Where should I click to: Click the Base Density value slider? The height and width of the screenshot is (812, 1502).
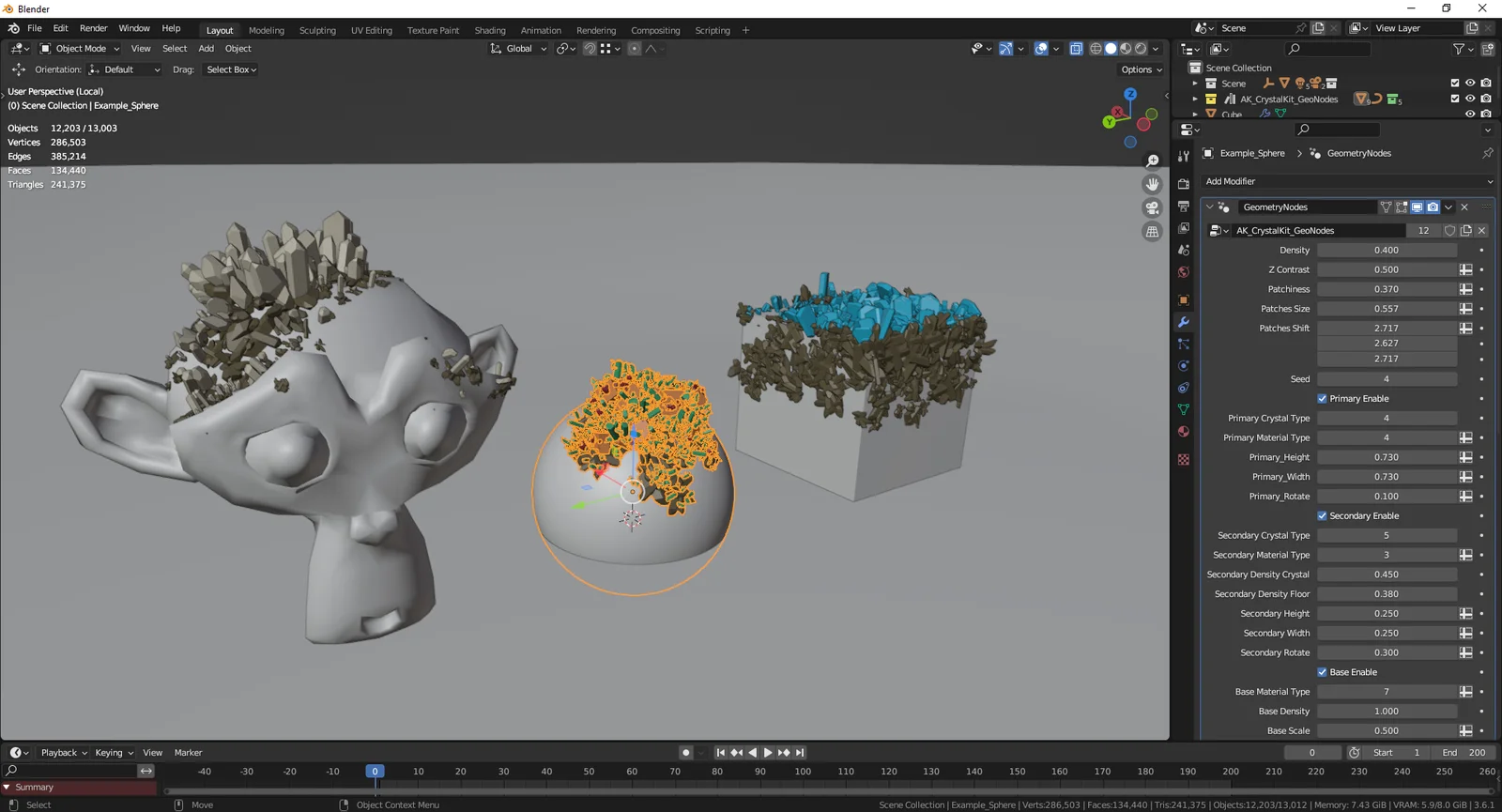tap(1387, 712)
